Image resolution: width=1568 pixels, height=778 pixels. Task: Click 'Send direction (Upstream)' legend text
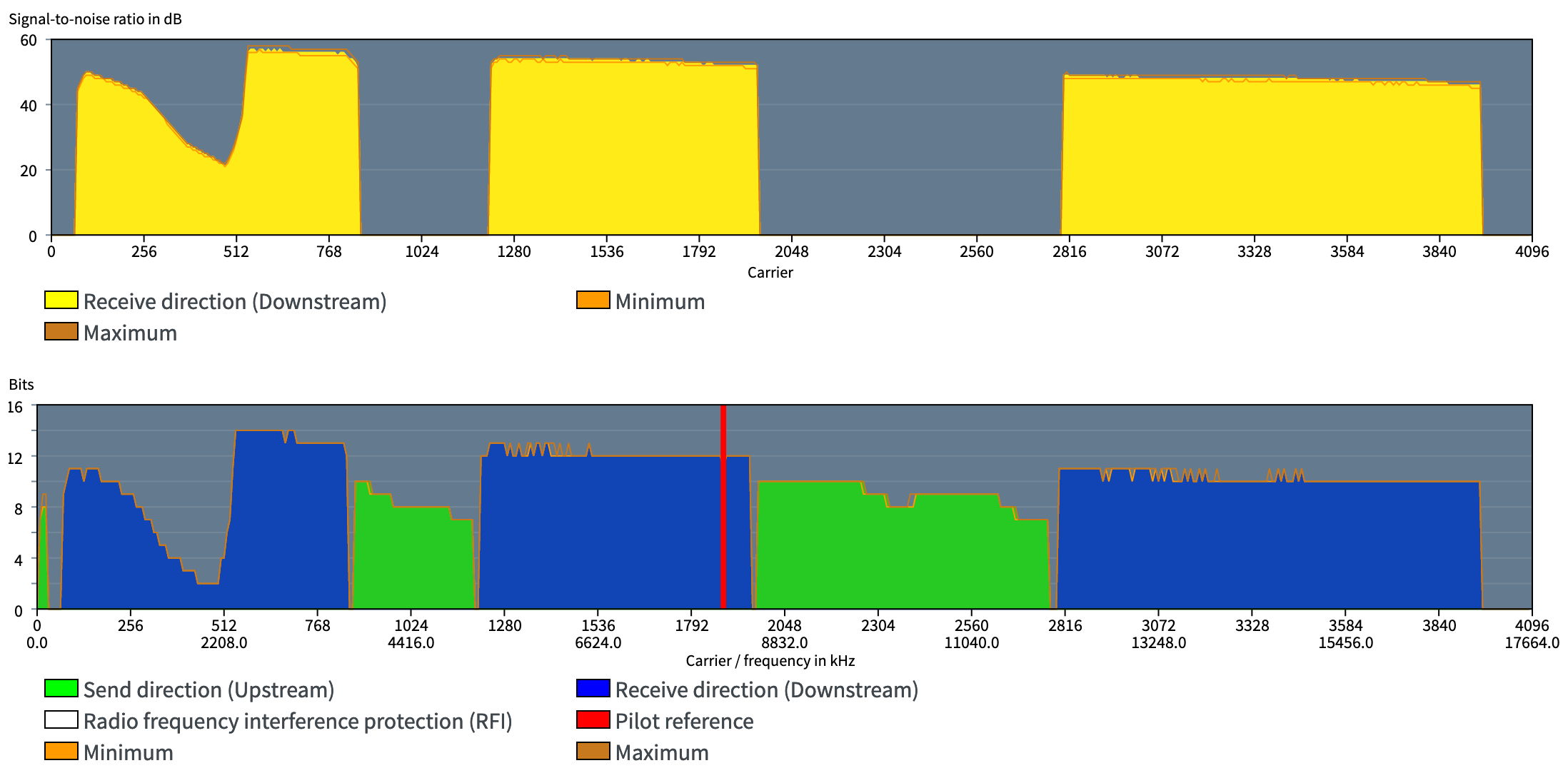(x=208, y=689)
